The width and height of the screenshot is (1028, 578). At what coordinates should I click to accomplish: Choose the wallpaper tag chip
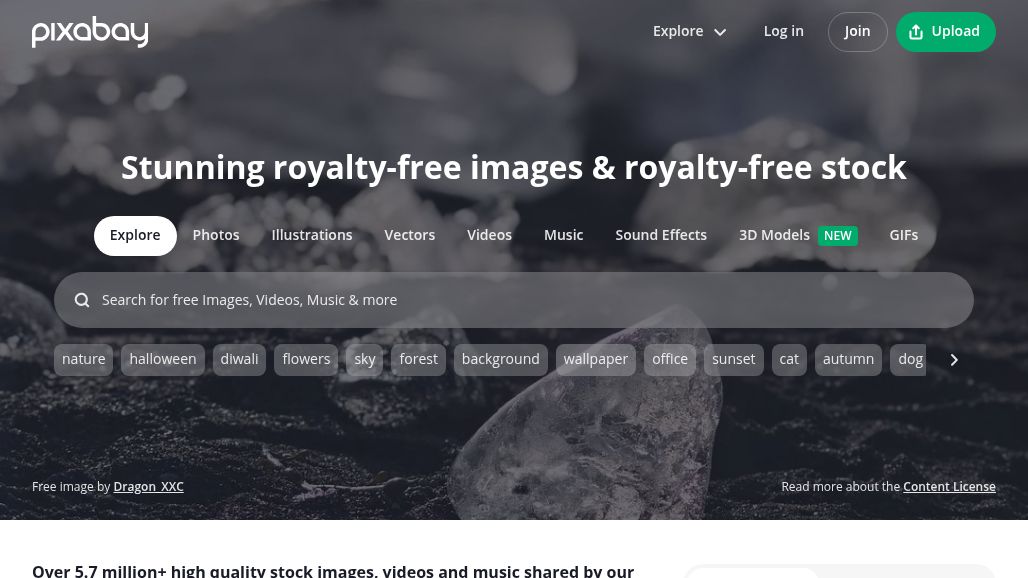click(x=595, y=360)
